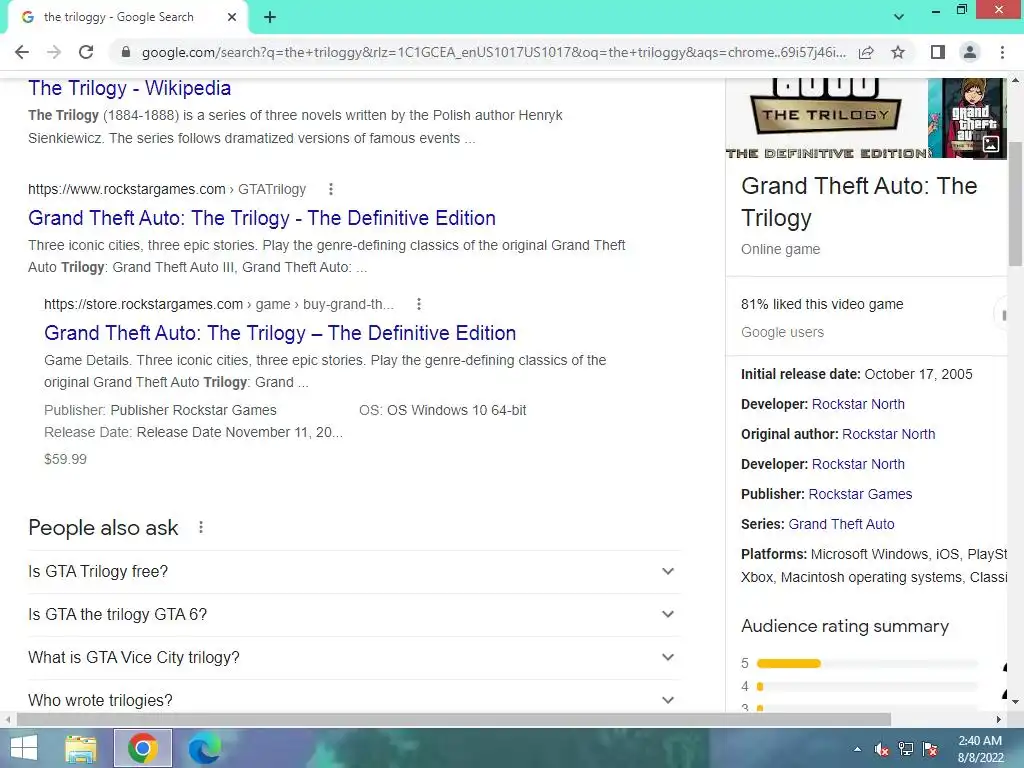Open the store result 'The Trilogy – The Definitive Edition'
The width and height of the screenshot is (1024, 768).
pyautogui.click(x=280, y=333)
